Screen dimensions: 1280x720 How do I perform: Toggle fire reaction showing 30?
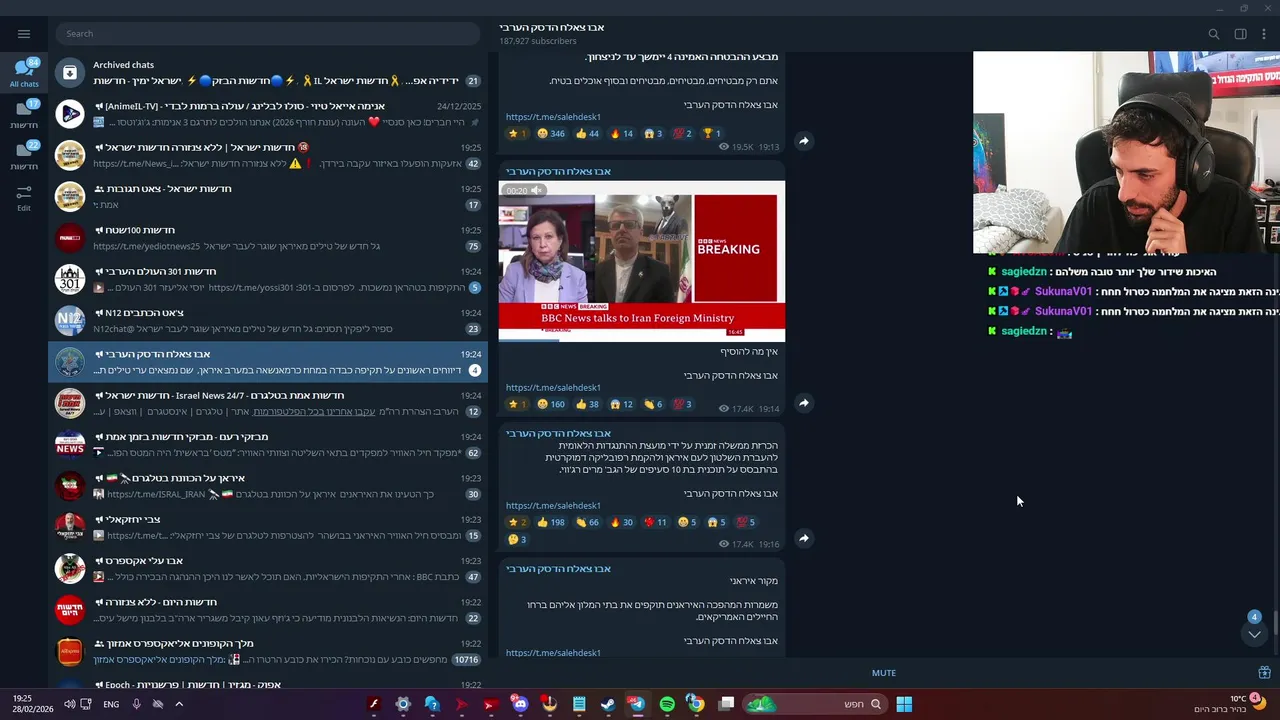click(x=621, y=522)
